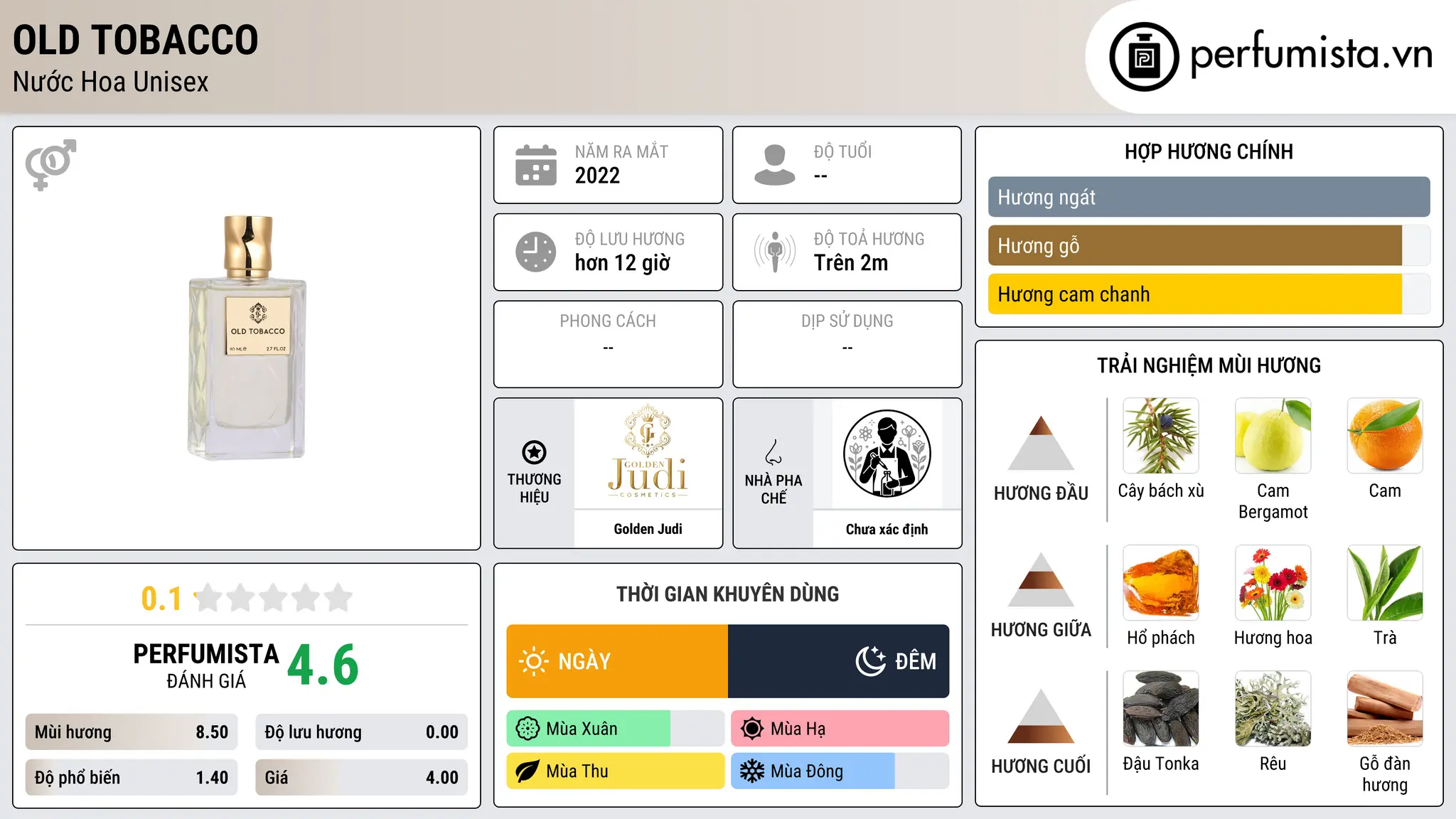The image size is (1456, 819).
Task: Click the unisex gender symbol icon
Action: coord(50,164)
